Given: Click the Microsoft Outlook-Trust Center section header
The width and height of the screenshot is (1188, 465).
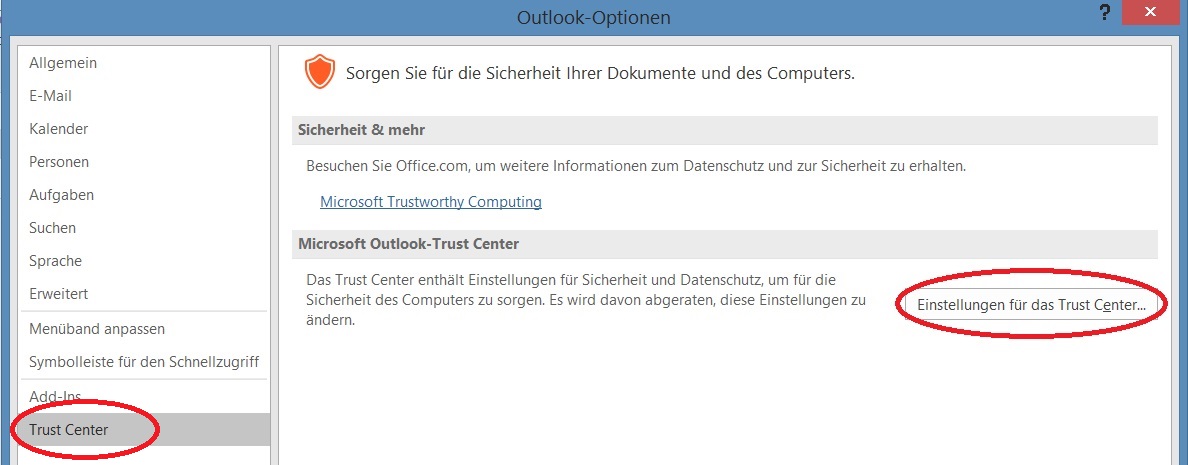Looking at the screenshot, I should [x=725, y=244].
